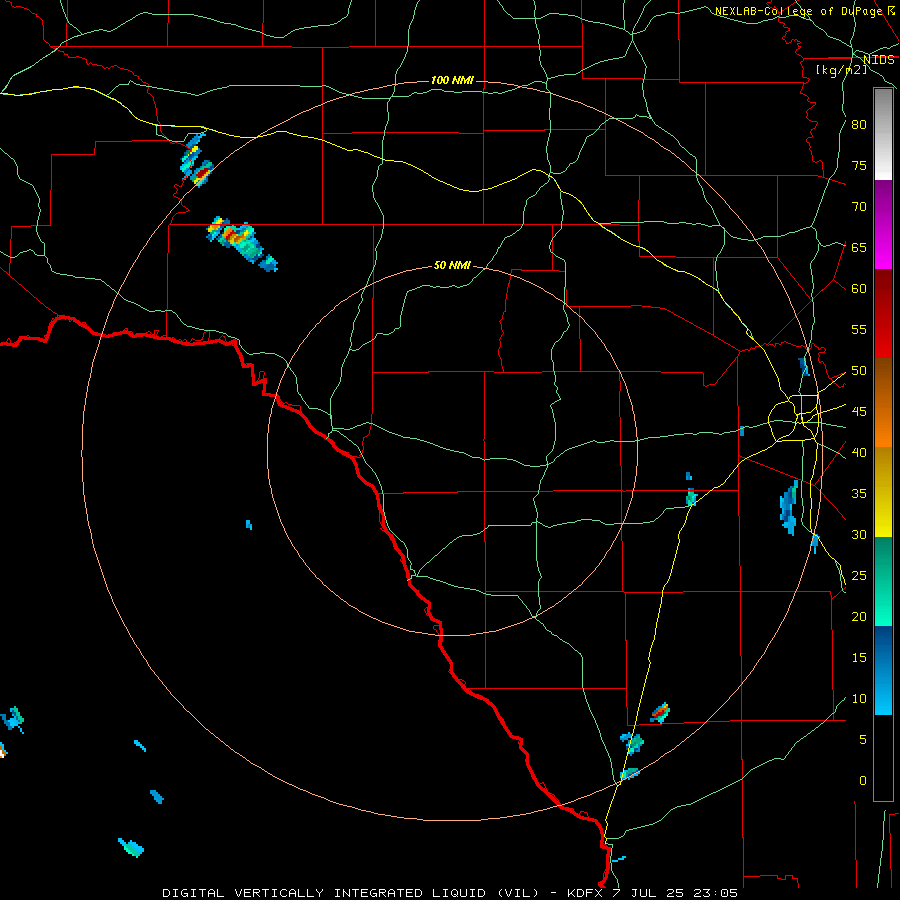Pick the magenta-purple segment of the VIL color bar

click(x=883, y=224)
